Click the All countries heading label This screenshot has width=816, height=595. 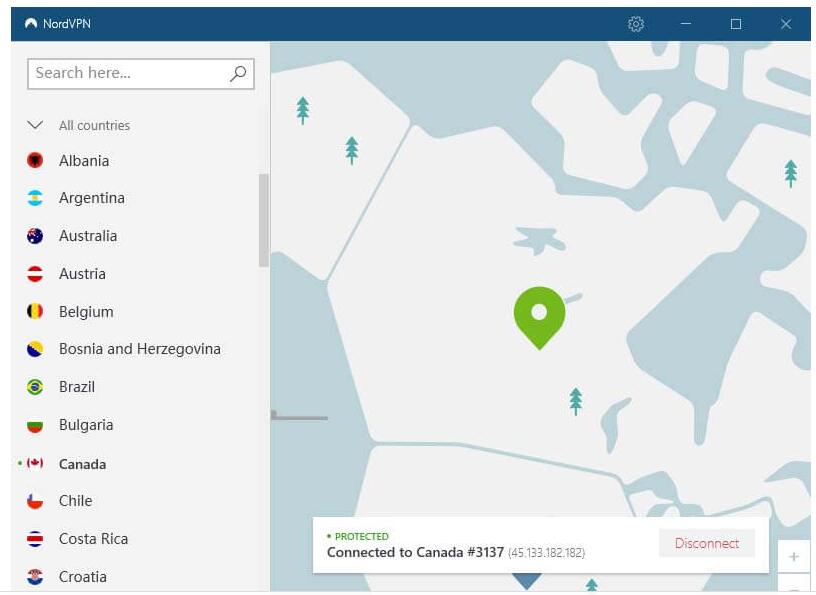(x=94, y=125)
